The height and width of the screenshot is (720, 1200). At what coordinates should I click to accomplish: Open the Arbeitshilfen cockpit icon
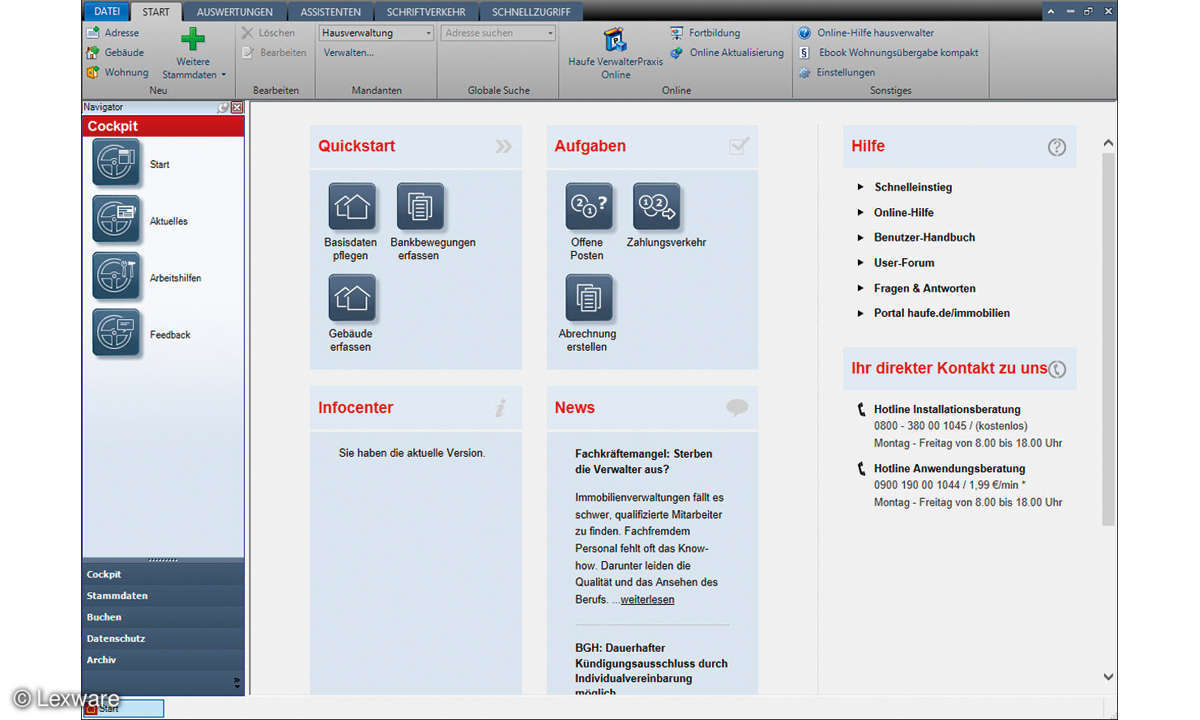pos(117,277)
